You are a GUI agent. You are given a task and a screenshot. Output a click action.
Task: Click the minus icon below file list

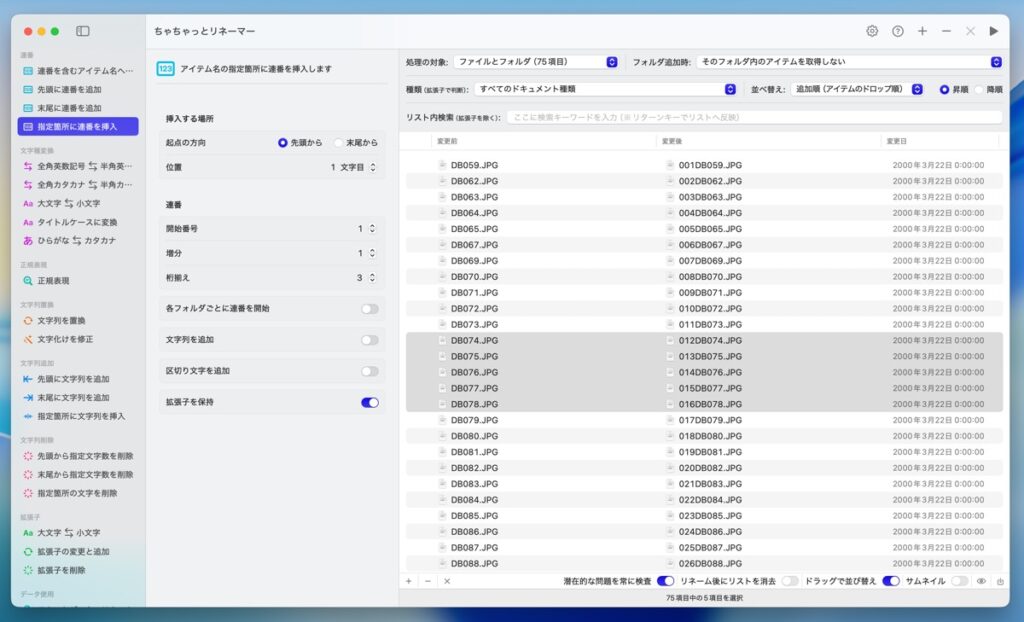point(428,581)
